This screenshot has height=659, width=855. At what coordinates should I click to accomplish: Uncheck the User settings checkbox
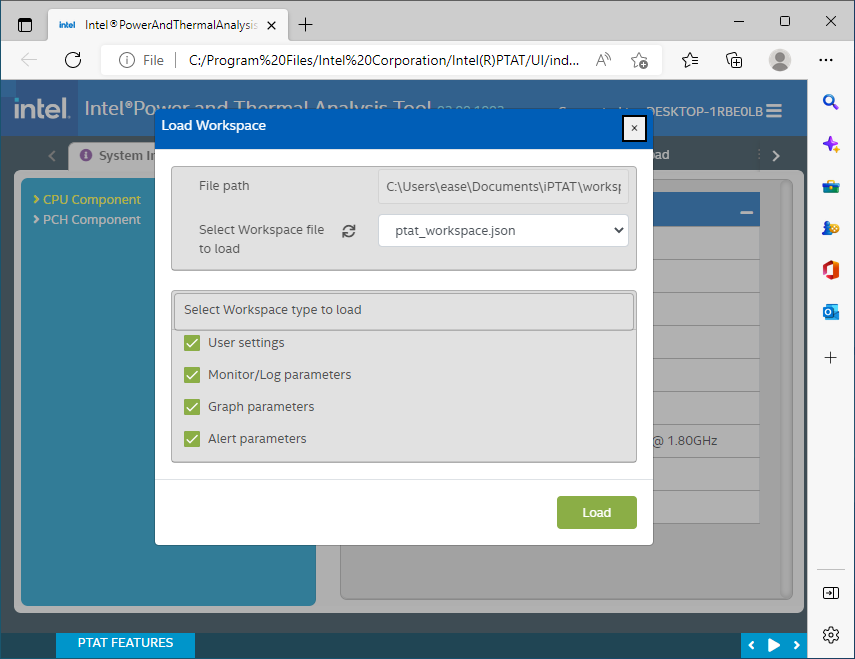tap(192, 343)
